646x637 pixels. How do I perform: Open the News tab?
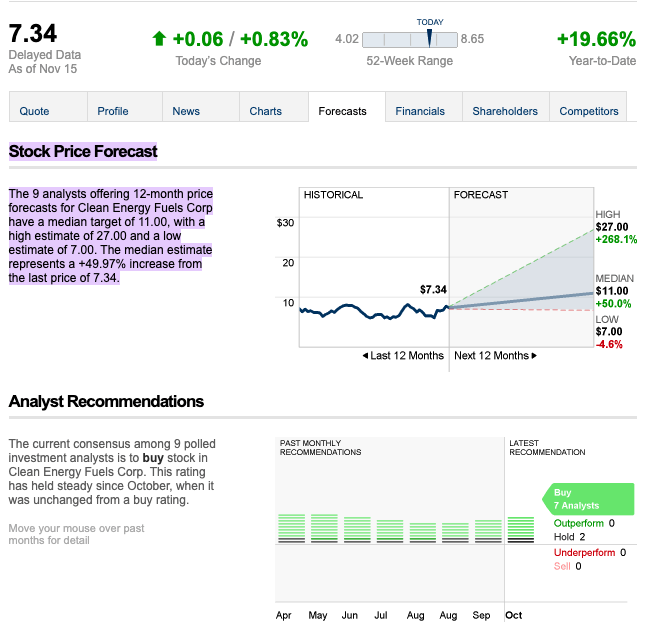pos(186,111)
